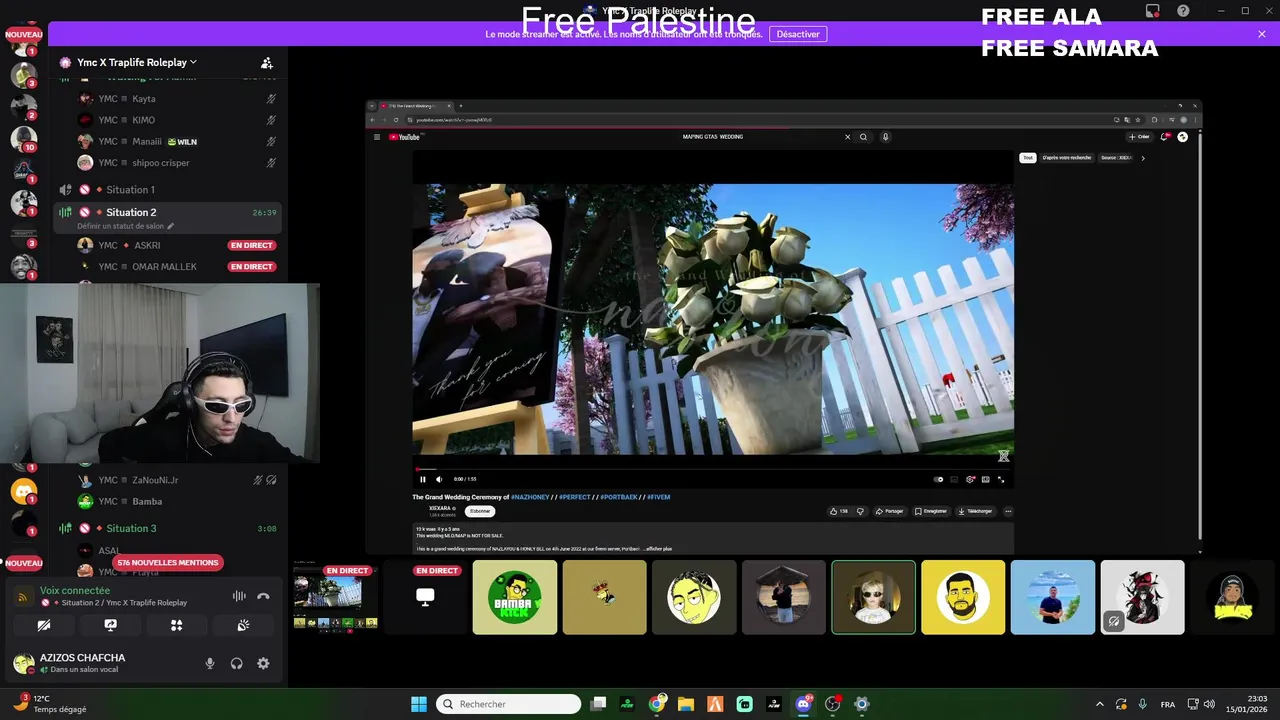
Task: Toggle YouTube autoplay switch in the player
Action: (x=938, y=479)
